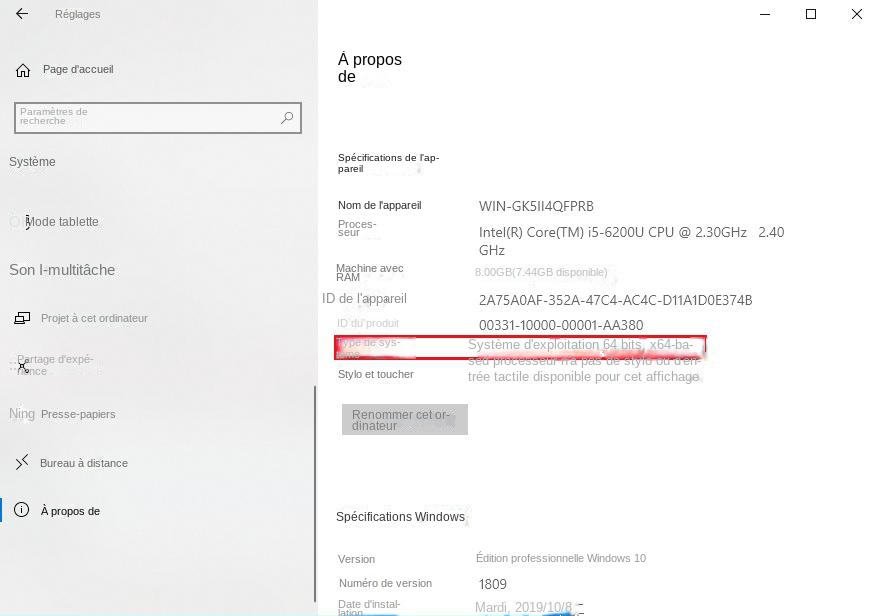Click the info icon beside À propos de
This screenshot has height=616, width=876.
22,510
